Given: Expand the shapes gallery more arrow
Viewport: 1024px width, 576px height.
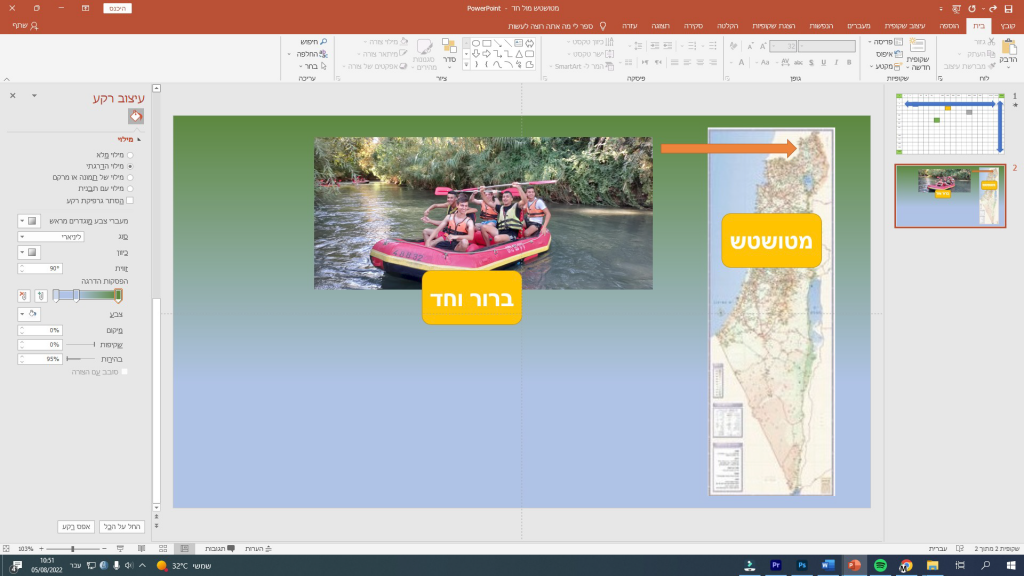Looking at the screenshot, I should [466, 65].
